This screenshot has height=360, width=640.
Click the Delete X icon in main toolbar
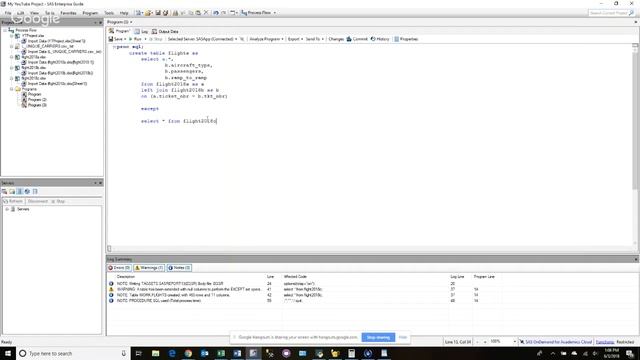coord(206,13)
